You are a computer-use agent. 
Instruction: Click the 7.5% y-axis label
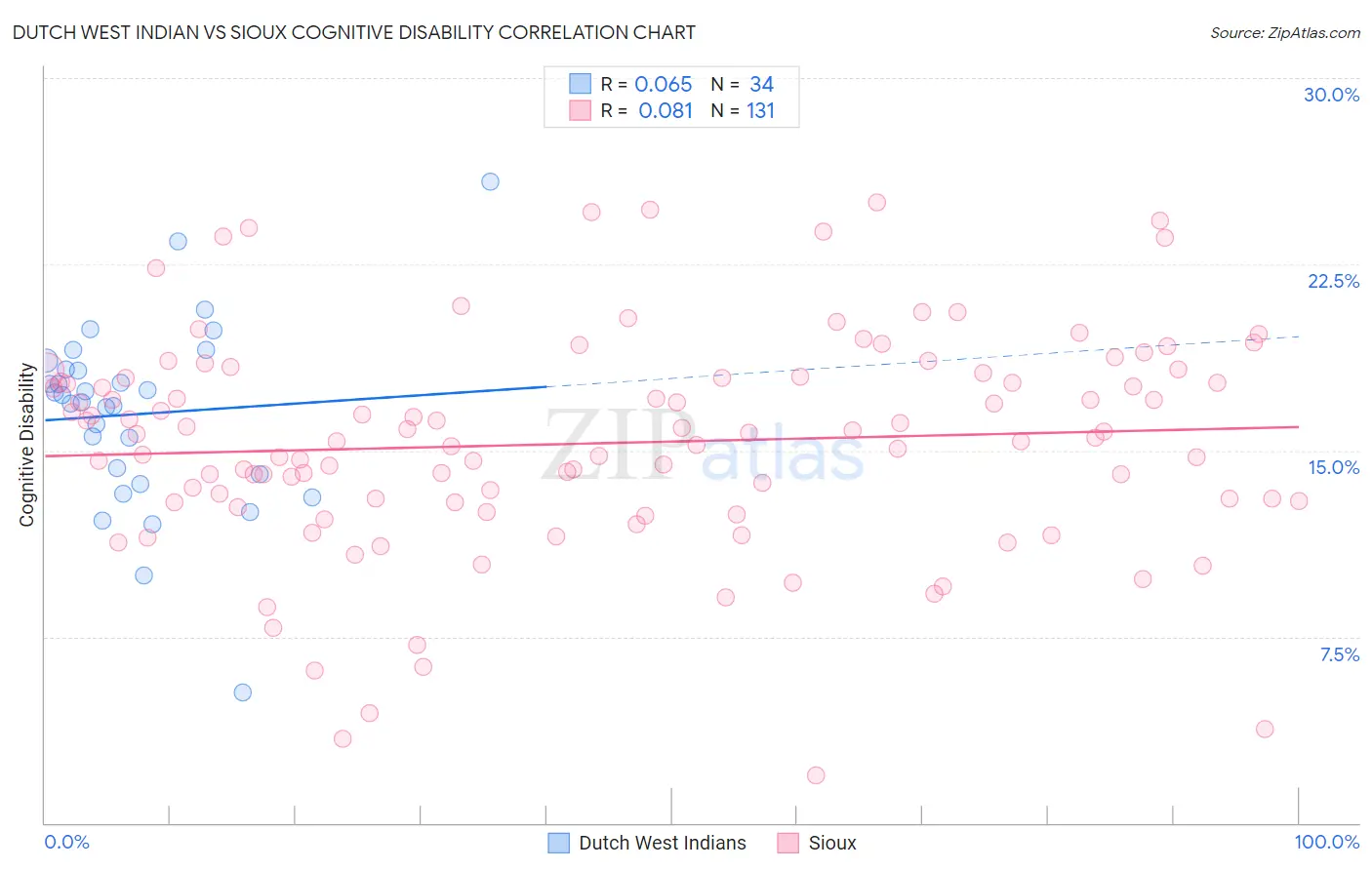click(x=1339, y=654)
